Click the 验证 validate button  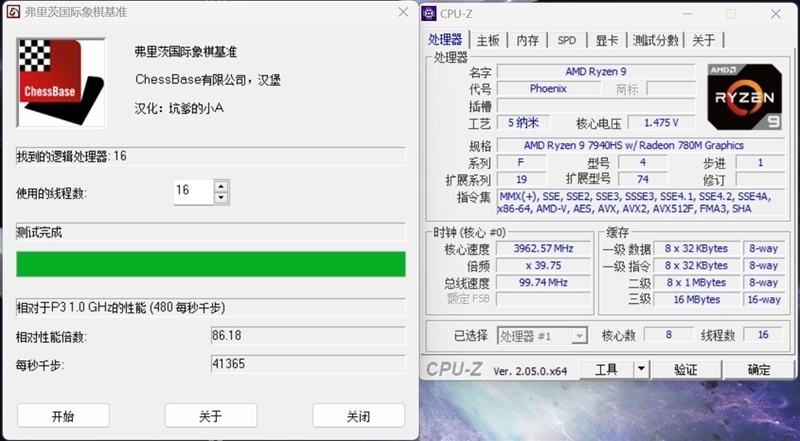point(686,370)
